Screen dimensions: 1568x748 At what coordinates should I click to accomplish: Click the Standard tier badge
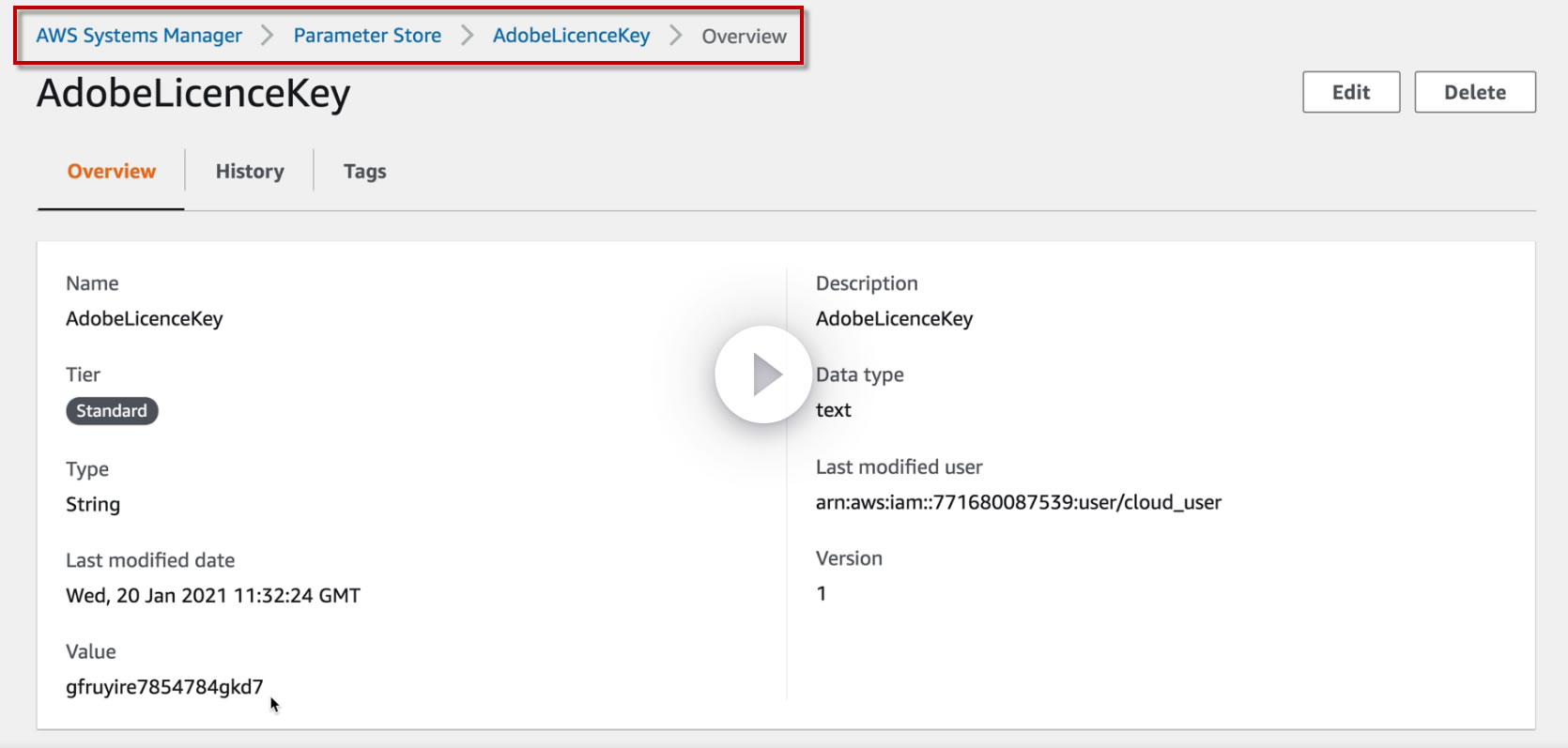point(112,411)
